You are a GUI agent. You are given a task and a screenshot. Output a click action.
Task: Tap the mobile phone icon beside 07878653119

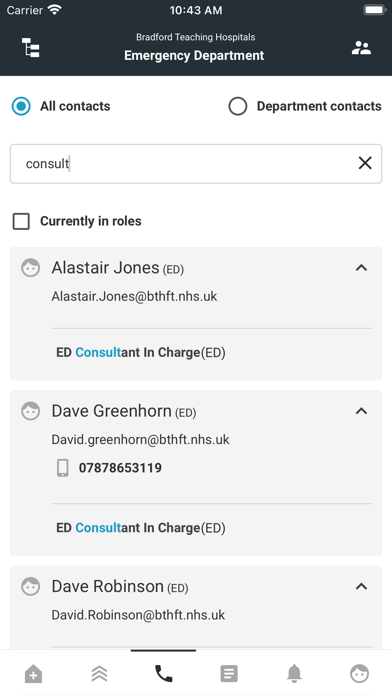point(63,468)
